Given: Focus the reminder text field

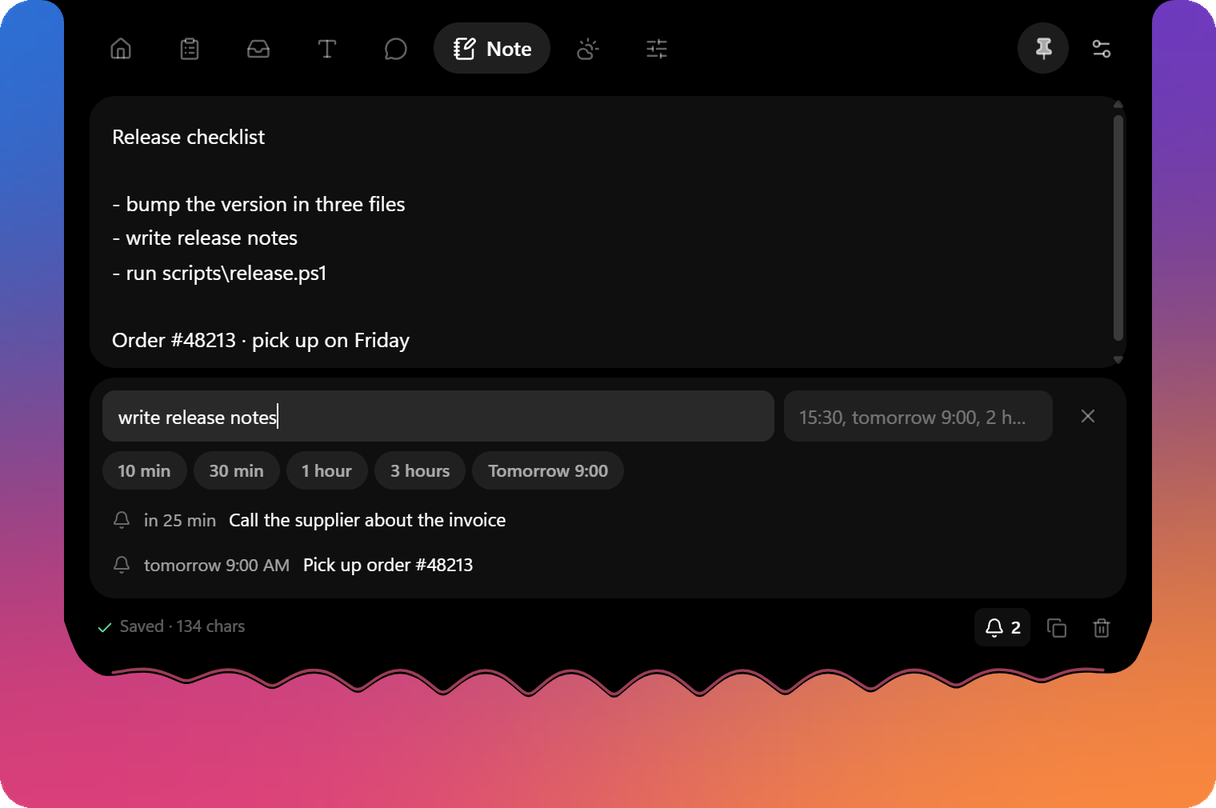Looking at the screenshot, I should tap(438, 416).
